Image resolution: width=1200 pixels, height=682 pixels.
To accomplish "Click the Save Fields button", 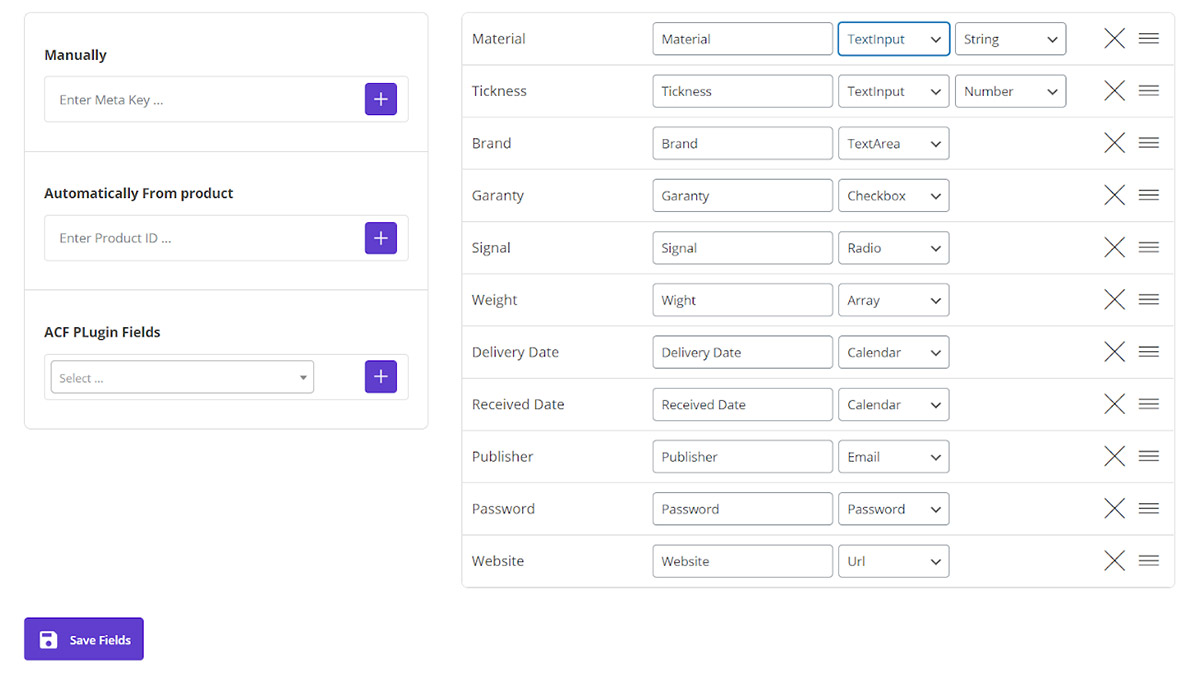I will 84,639.
